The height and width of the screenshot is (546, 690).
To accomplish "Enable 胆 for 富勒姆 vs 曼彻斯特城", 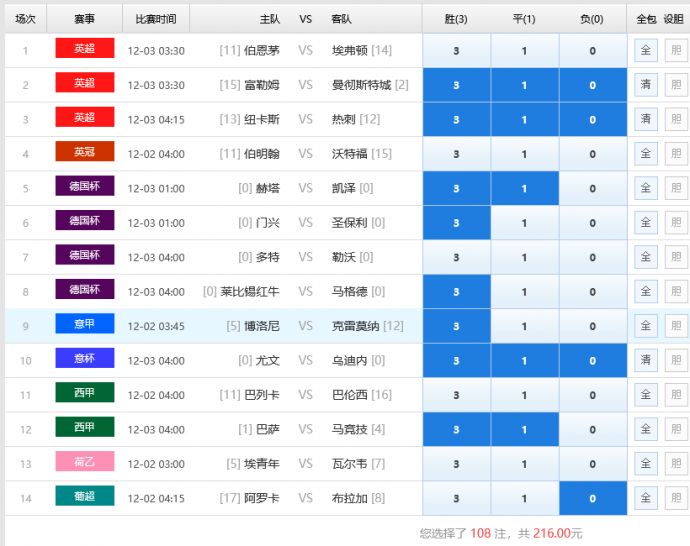I will click(676, 85).
